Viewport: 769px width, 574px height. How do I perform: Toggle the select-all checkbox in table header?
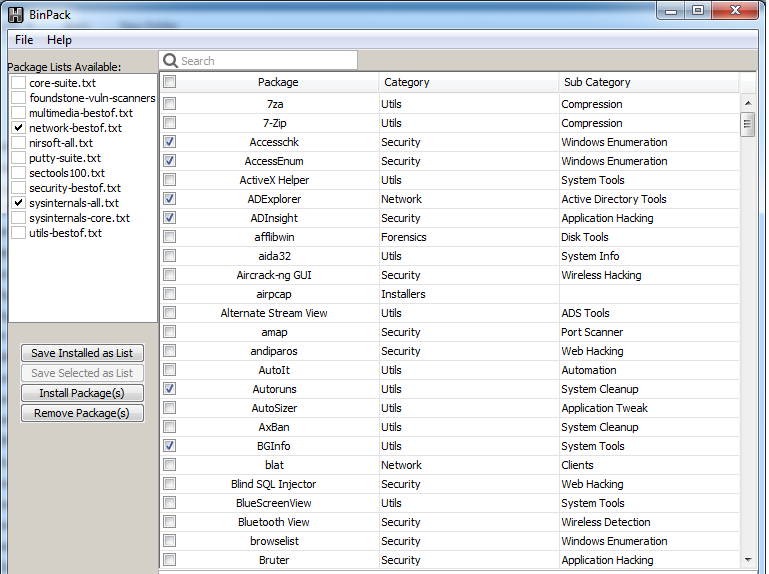coord(170,82)
